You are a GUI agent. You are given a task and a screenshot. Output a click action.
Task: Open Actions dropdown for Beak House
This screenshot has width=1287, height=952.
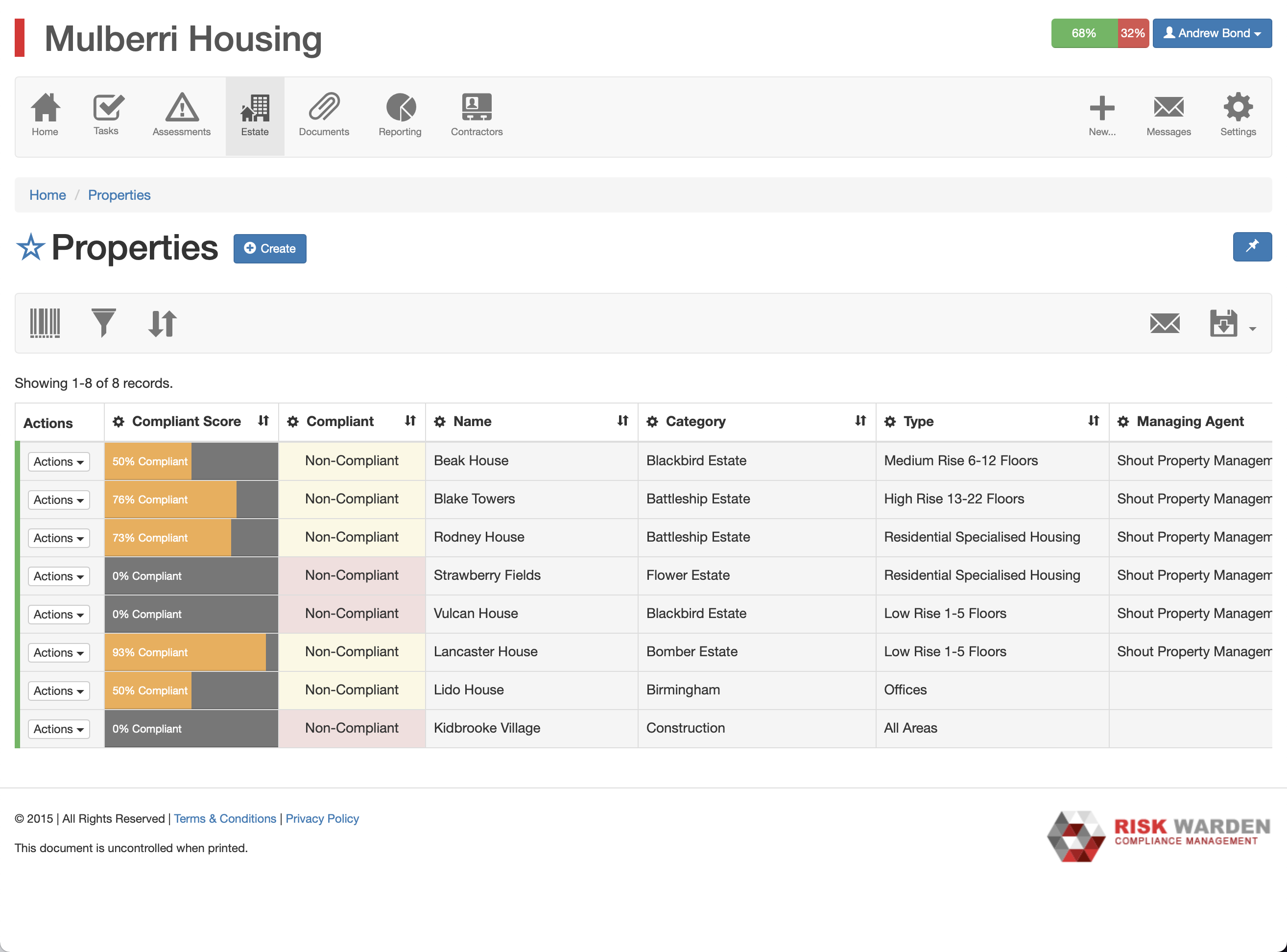pyautogui.click(x=58, y=462)
